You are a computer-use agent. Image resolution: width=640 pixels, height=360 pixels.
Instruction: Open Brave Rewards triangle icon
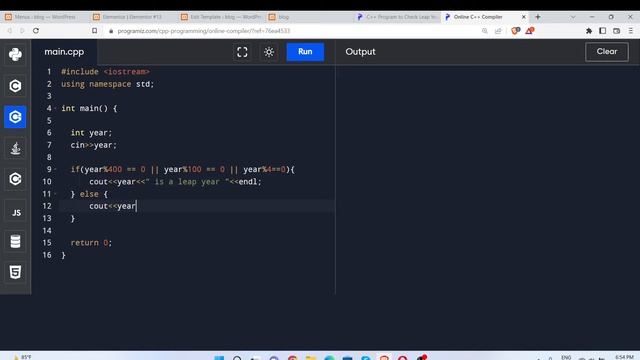click(529, 31)
